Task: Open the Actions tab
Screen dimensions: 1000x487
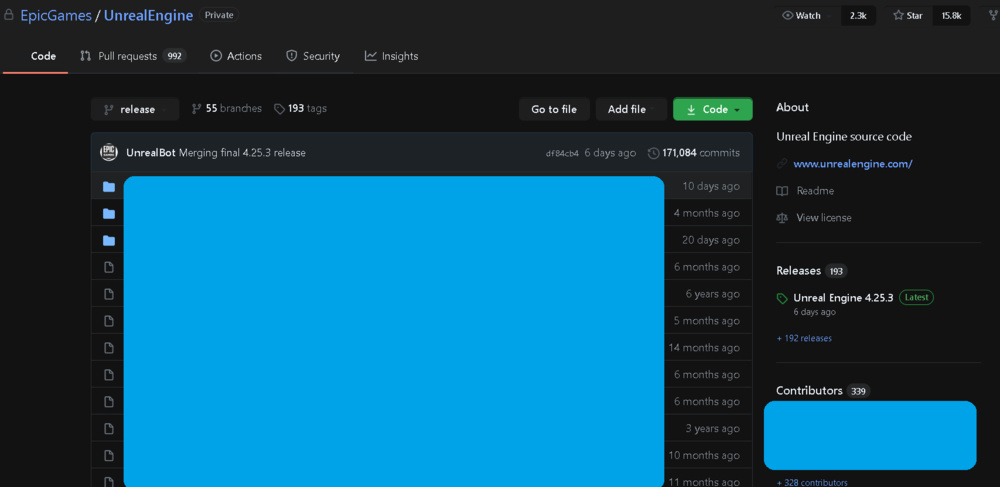Action: [236, 56]
